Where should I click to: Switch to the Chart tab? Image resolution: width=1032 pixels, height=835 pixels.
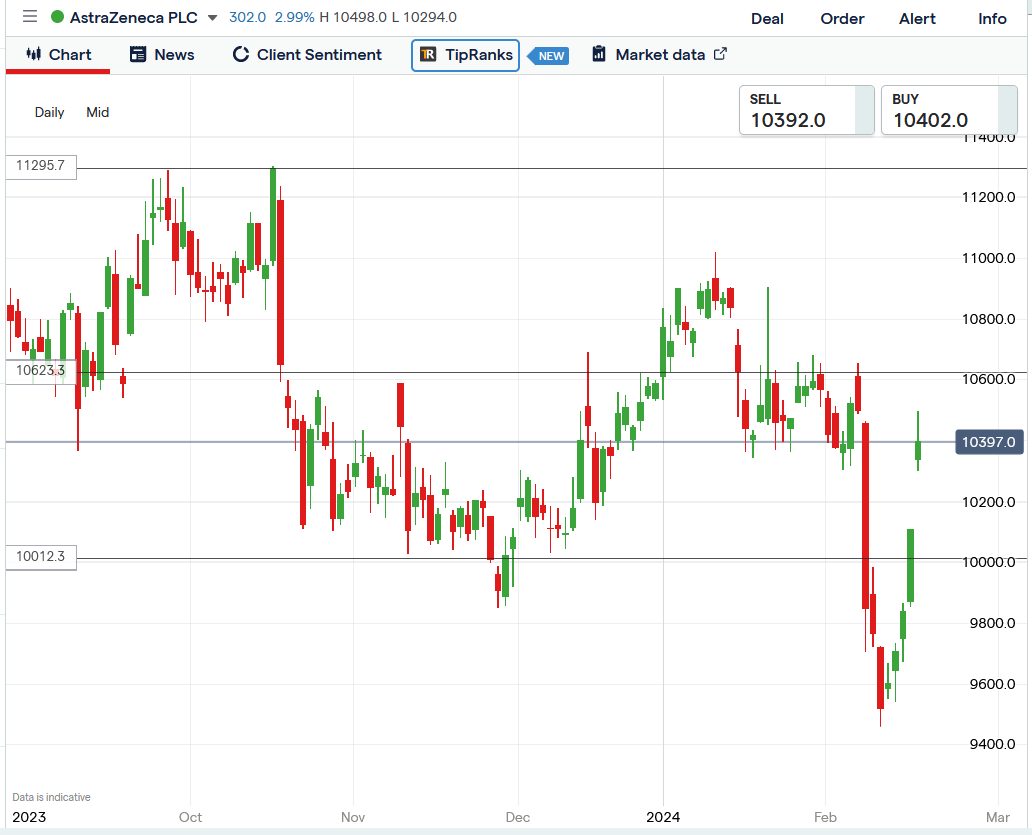point(58,55)
